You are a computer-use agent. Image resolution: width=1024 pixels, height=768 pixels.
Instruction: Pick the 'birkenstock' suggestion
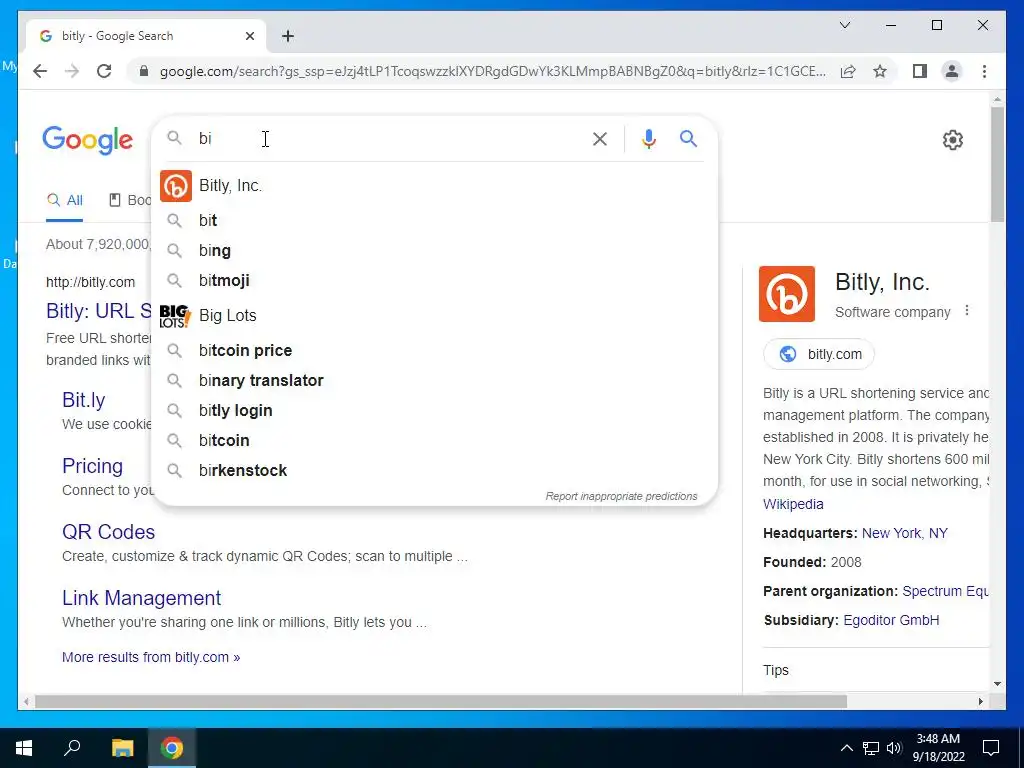click(x=435, y=471)
